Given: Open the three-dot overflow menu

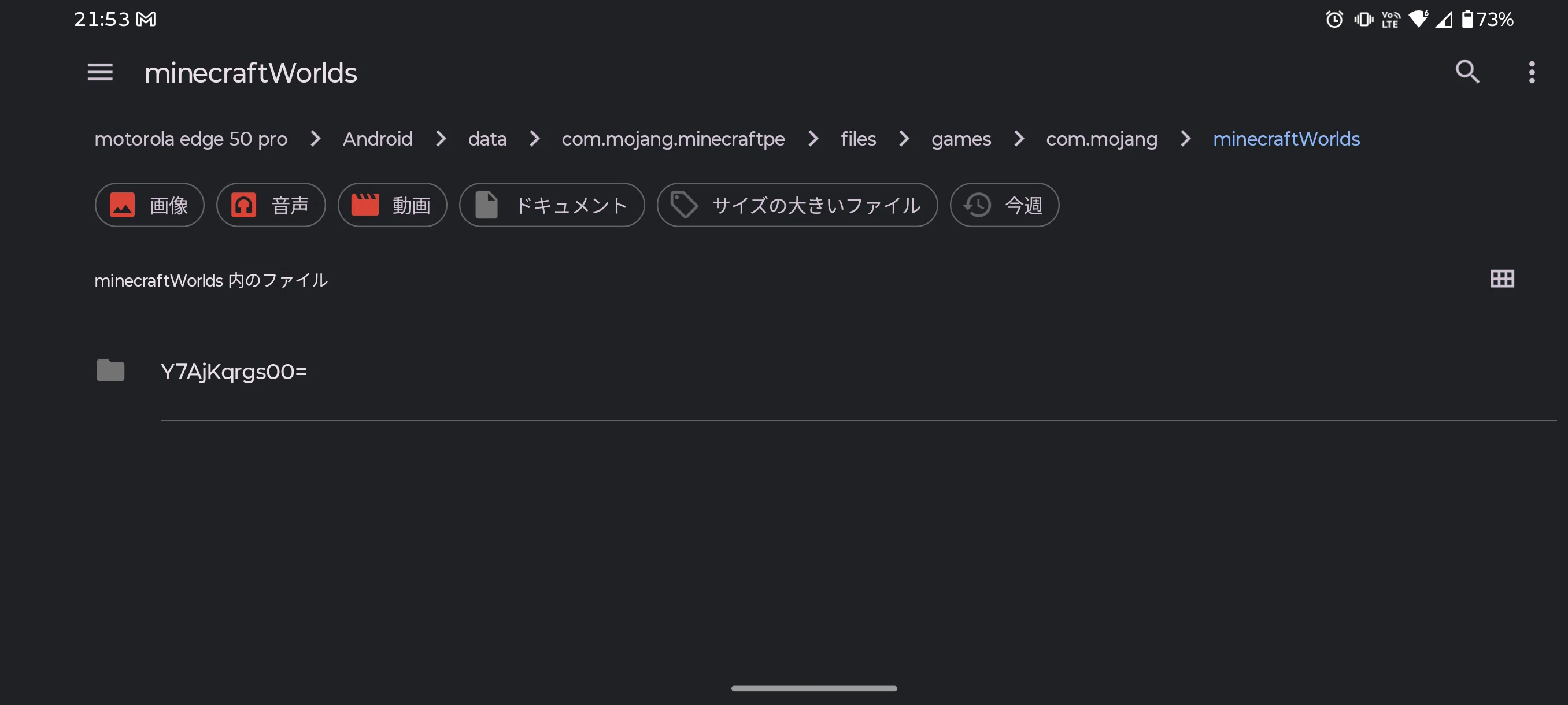Looking at the screenshot, I should point(1532,72).
